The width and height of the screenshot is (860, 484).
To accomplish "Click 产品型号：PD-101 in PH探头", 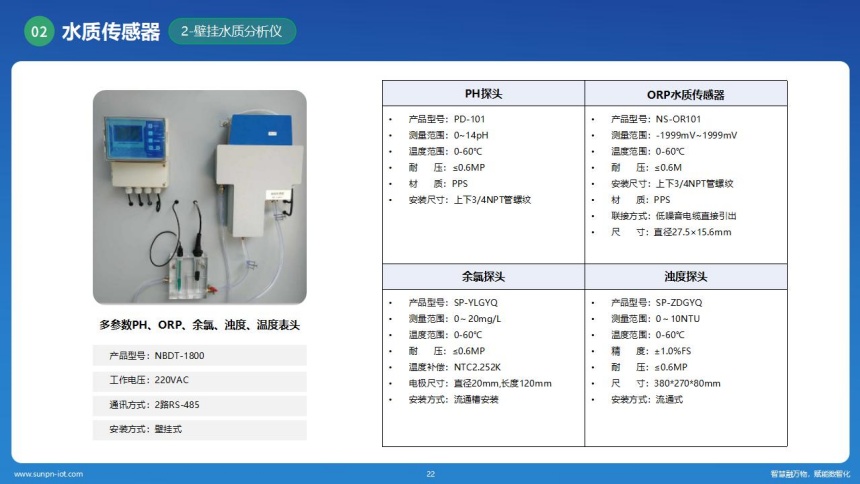I will point(446,119).
